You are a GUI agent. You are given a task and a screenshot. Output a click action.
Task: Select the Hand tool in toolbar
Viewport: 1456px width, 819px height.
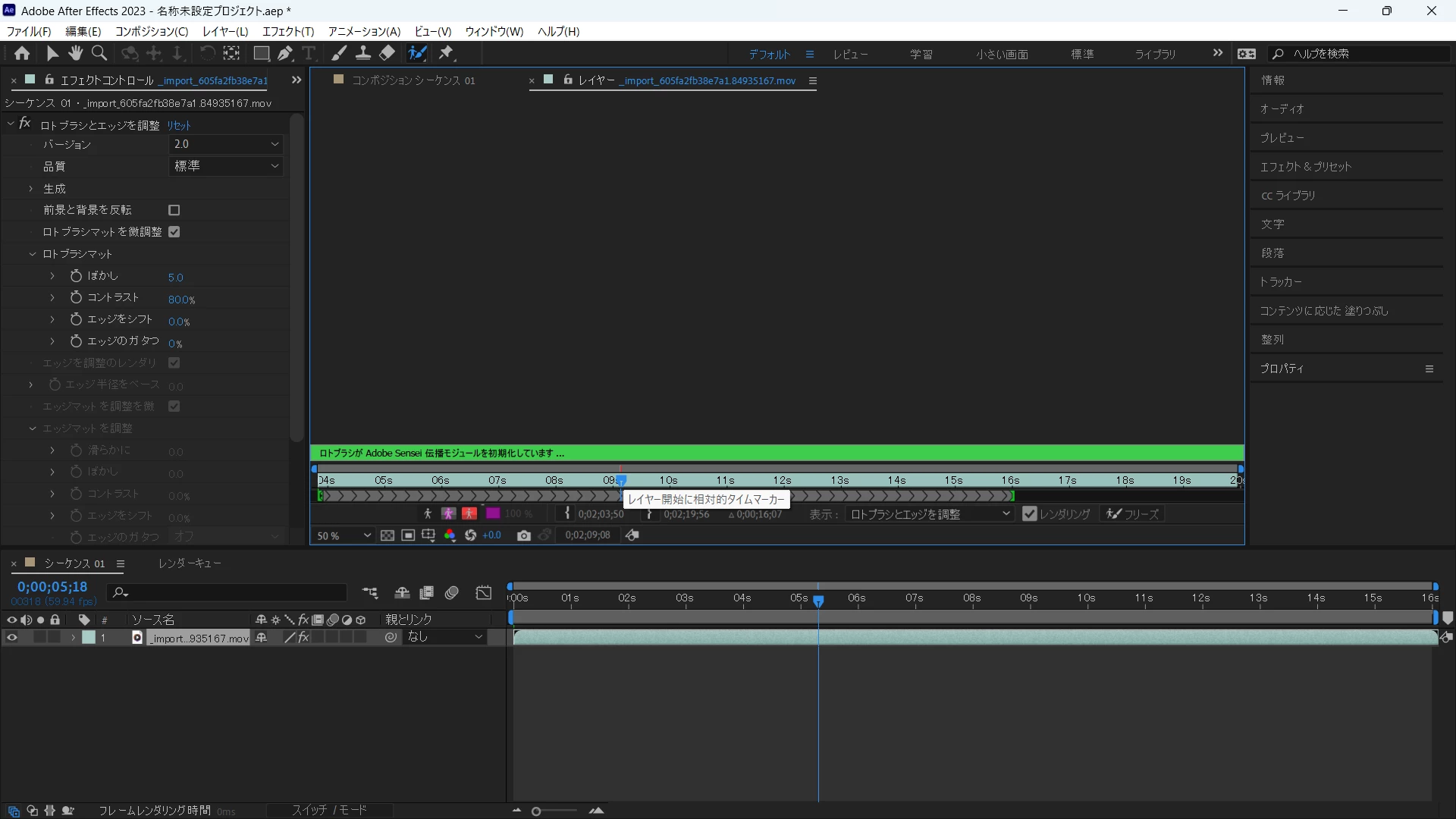(75, 53)
